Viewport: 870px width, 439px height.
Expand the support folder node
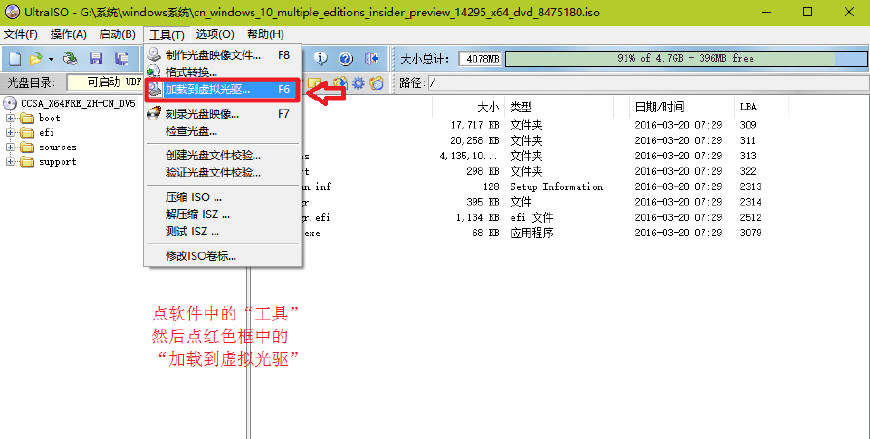[x=10, y=162]
